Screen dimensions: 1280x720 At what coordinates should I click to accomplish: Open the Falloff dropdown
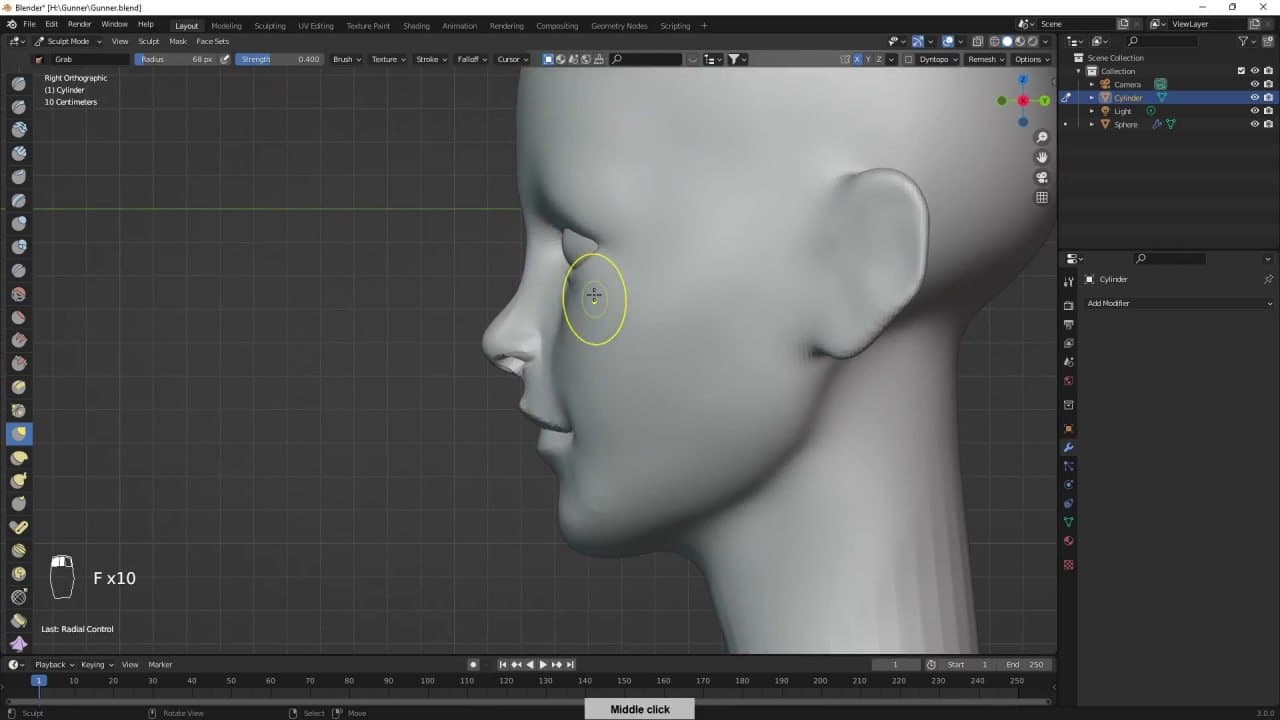[471, 59]
